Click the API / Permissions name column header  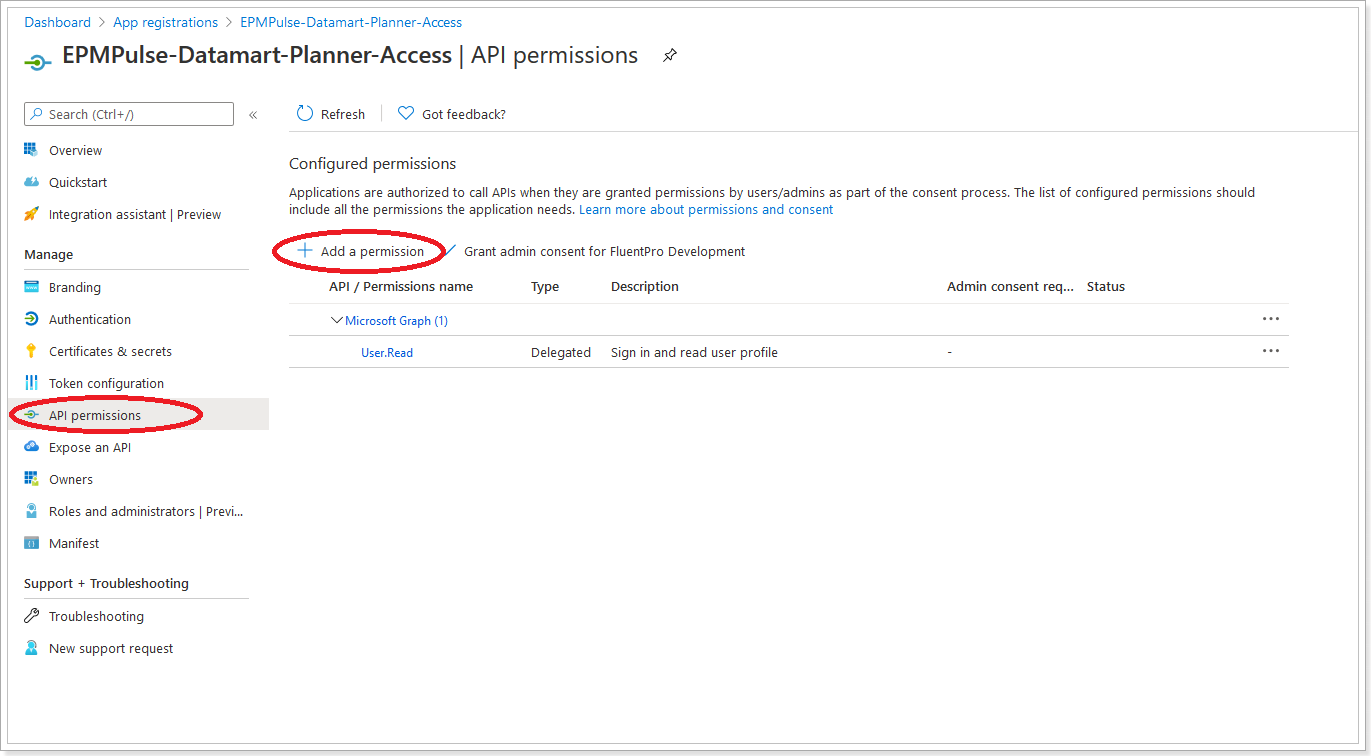(x=401, y=286)
